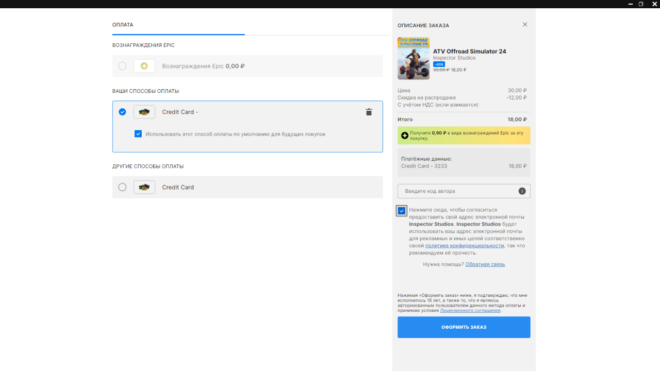Click the info icon in creator code field
Viewport: 660px width, 371px height.
tap(522, 191)
